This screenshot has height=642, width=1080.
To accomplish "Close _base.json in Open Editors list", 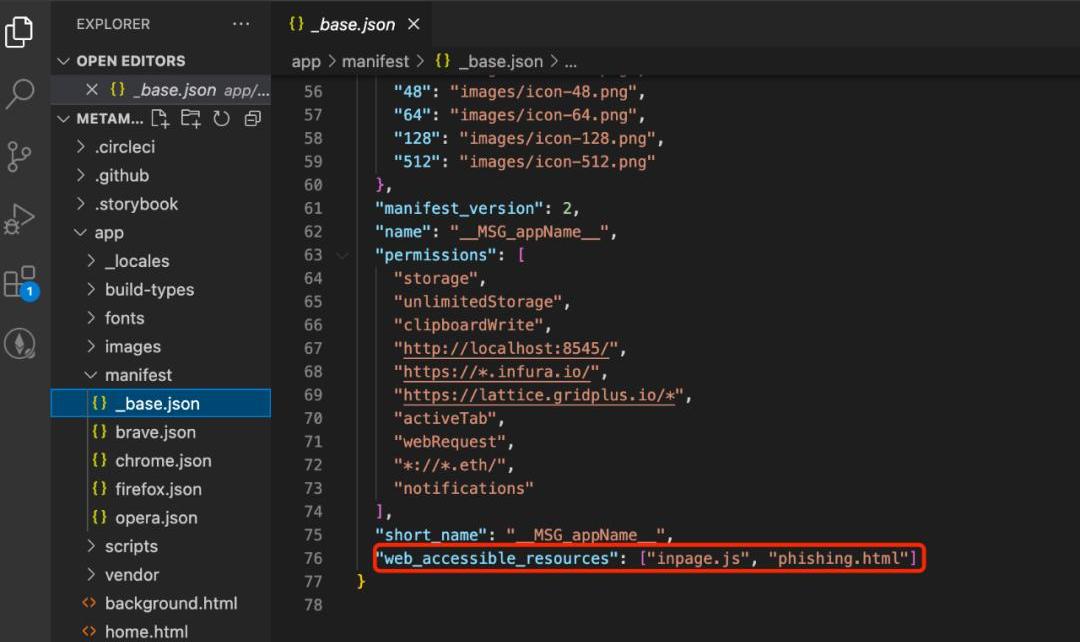I will tap(92, 90).
